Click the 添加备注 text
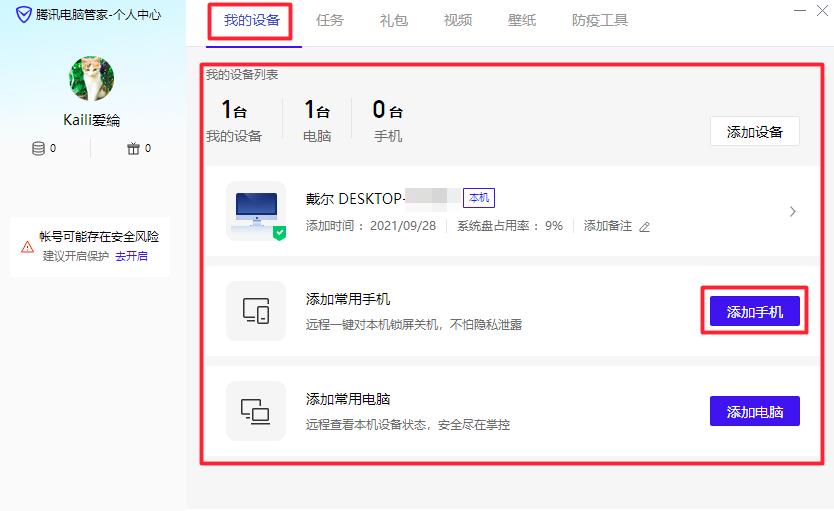 click(x=607, y=226)
